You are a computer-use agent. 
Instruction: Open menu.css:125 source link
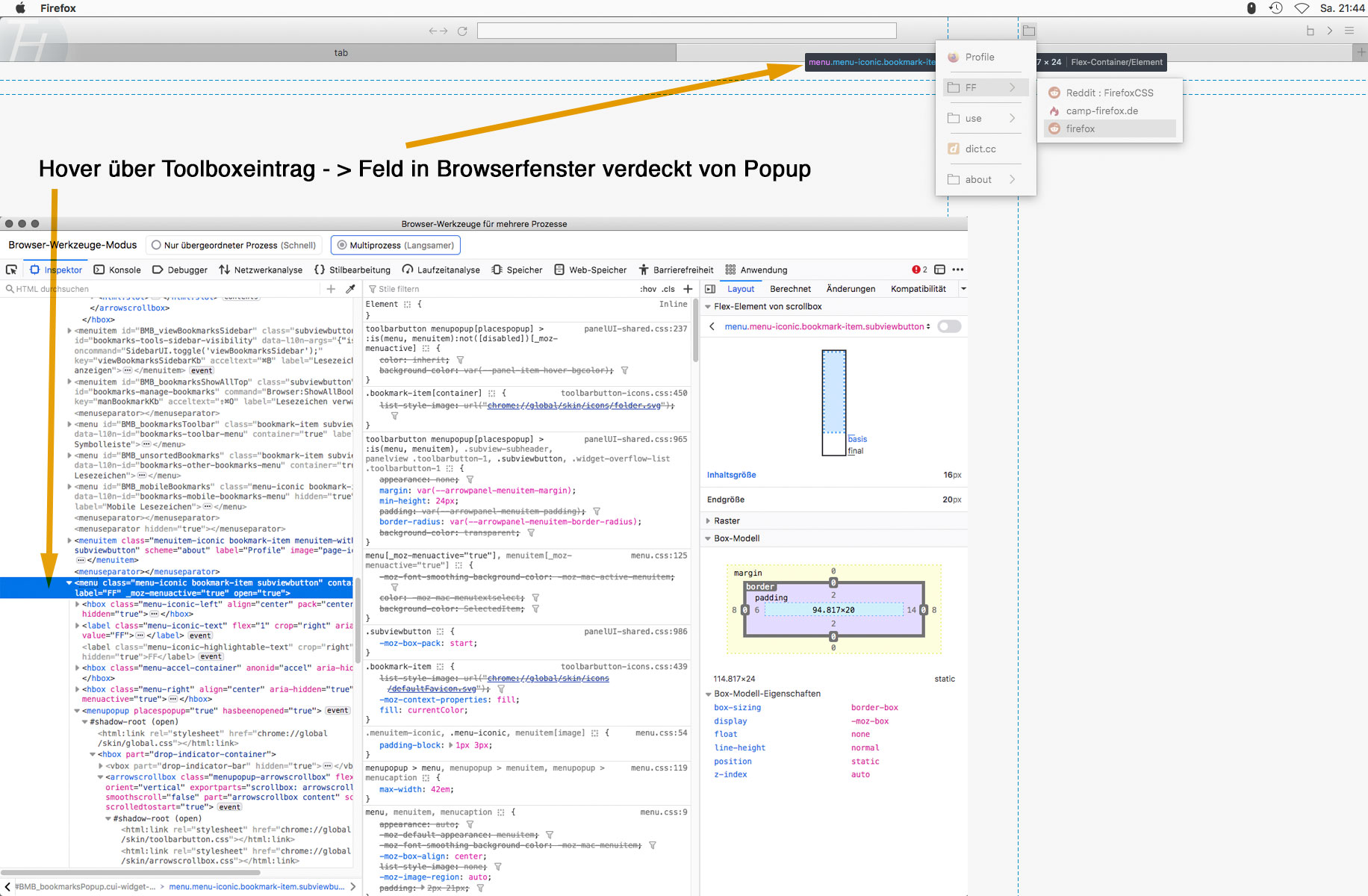click(x=659, y=556)
